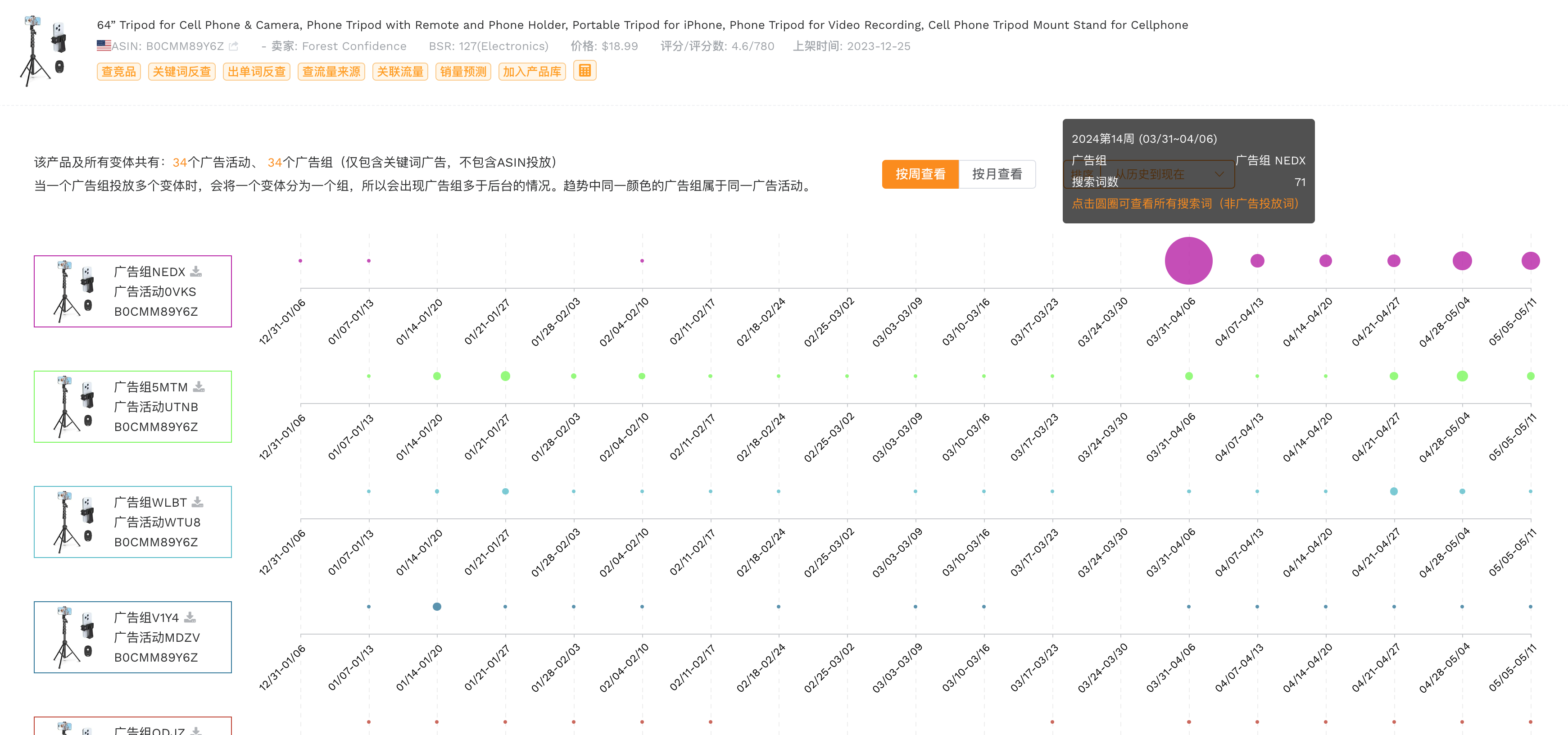Click the large NEDX bubble at 03/31-04/06
This screenshot has height=735, width=1568.
coord(1188,261)
